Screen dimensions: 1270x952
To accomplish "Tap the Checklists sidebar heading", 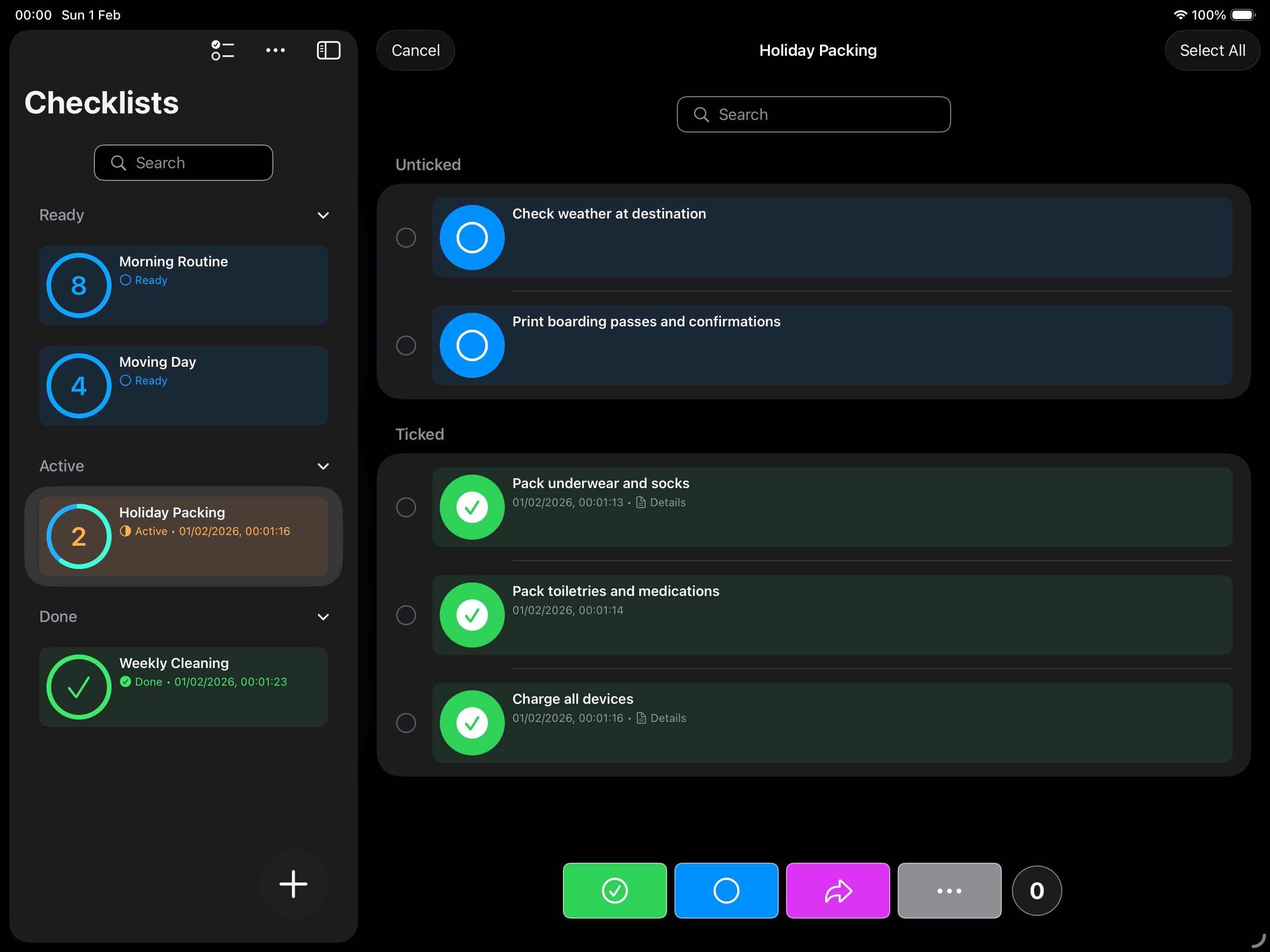I will click(102, 103).
